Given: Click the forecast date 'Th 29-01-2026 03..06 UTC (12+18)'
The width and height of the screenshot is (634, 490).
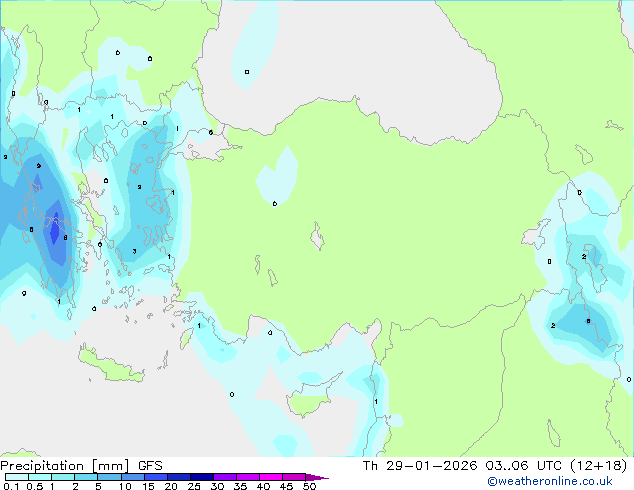Looking at the screenshot, I should click(495, 466).
